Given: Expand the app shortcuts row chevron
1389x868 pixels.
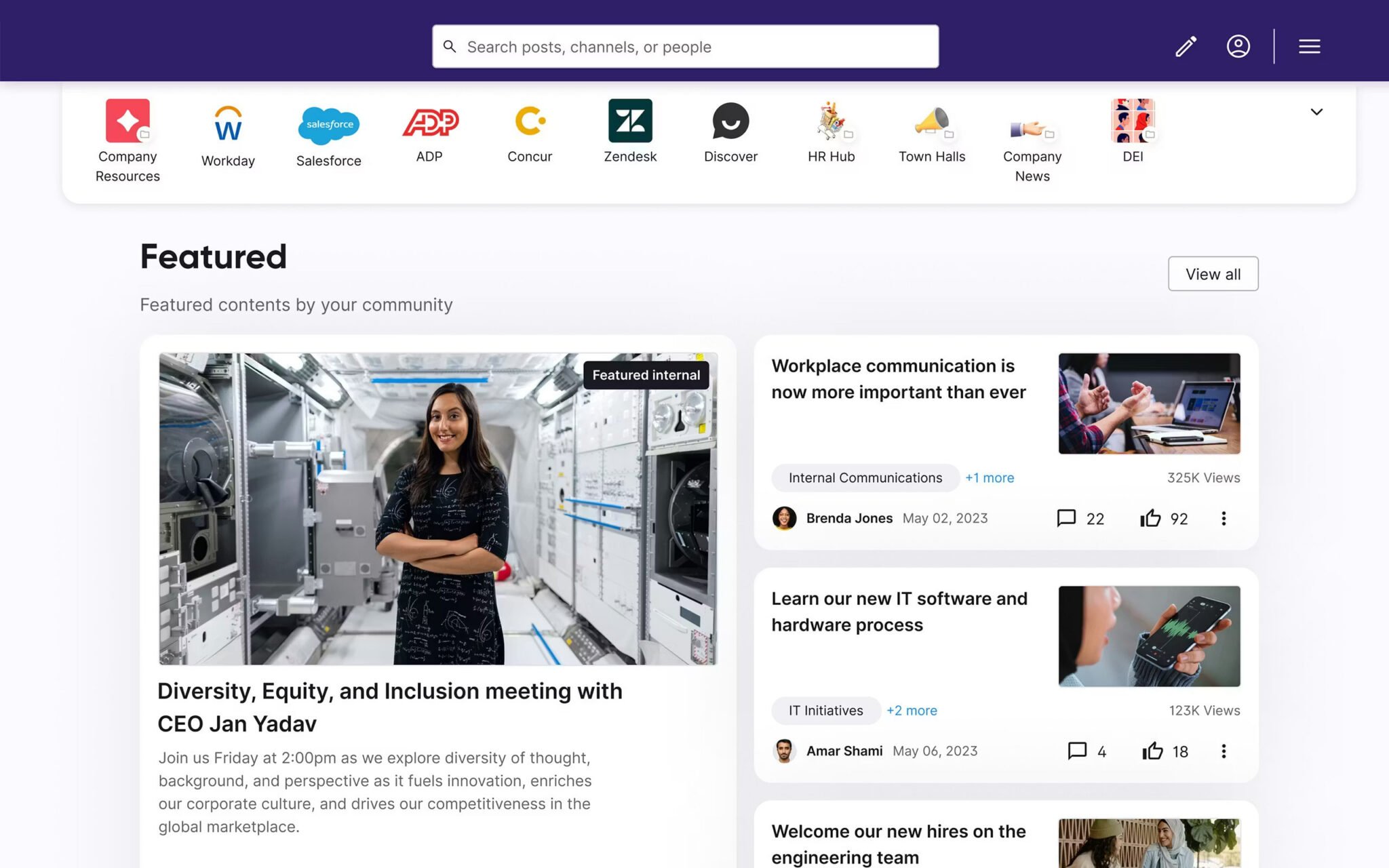Looking at the screenshot, I should click(1316, 111).
